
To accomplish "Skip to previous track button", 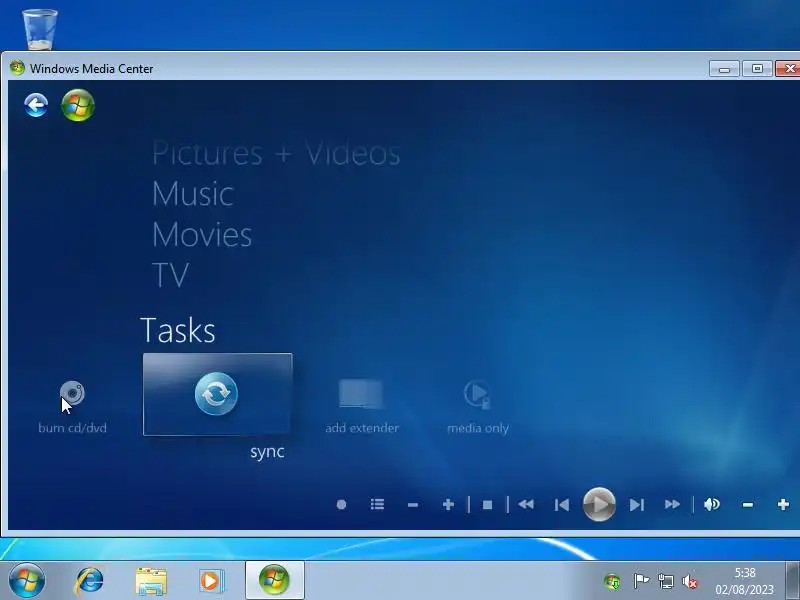I will (562, 505).
